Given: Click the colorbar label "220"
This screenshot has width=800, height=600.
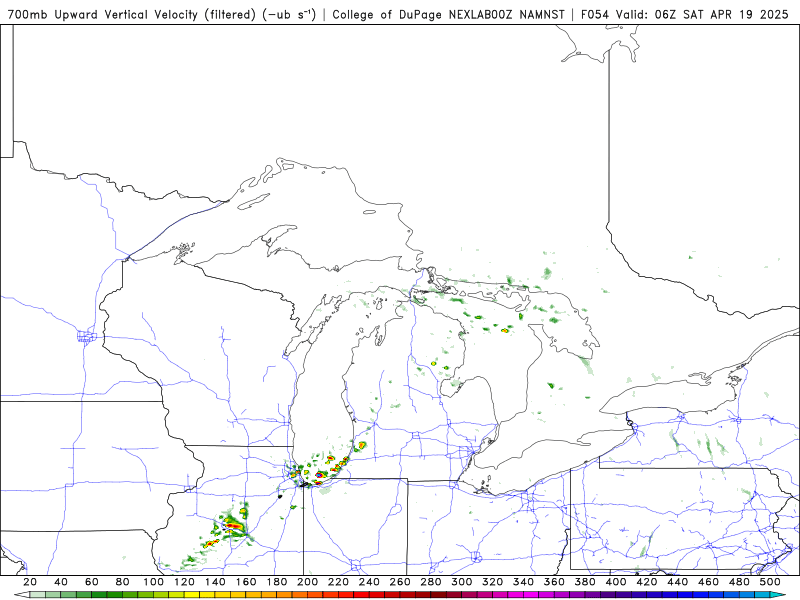Looking at the screenshot, I should (338, 582).
